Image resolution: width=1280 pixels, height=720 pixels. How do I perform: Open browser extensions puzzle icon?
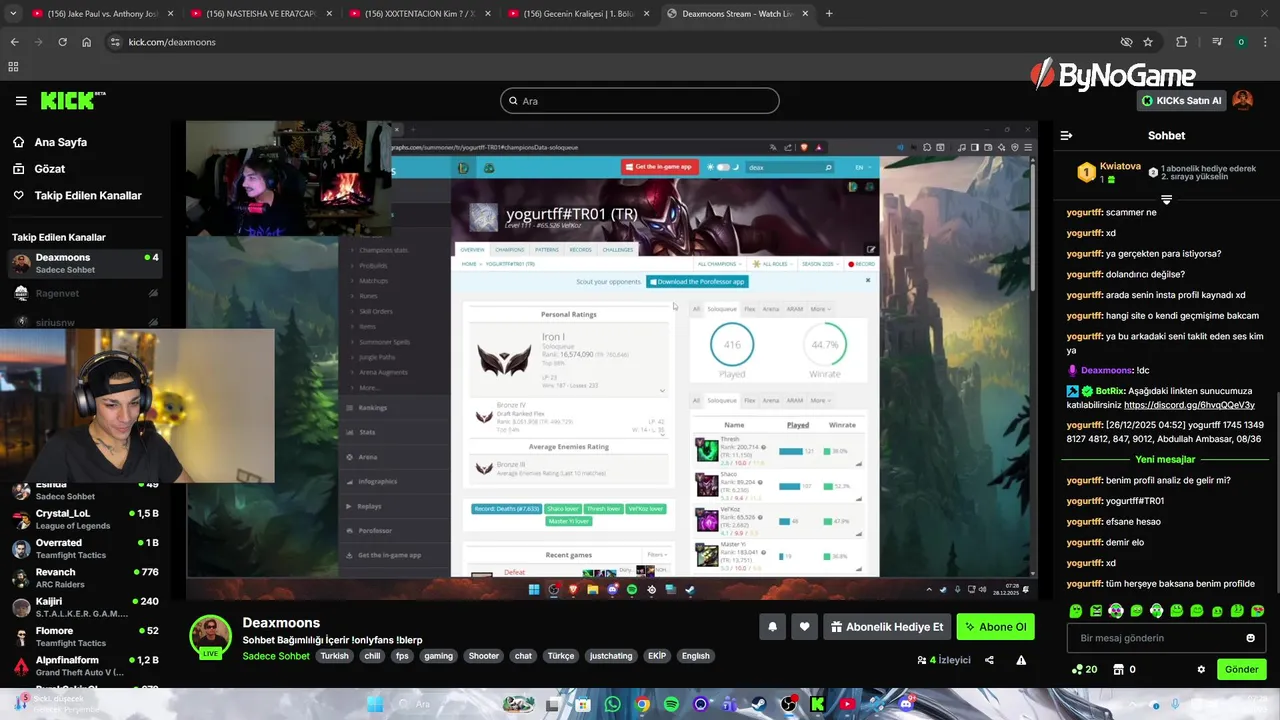click(1182, 42)
